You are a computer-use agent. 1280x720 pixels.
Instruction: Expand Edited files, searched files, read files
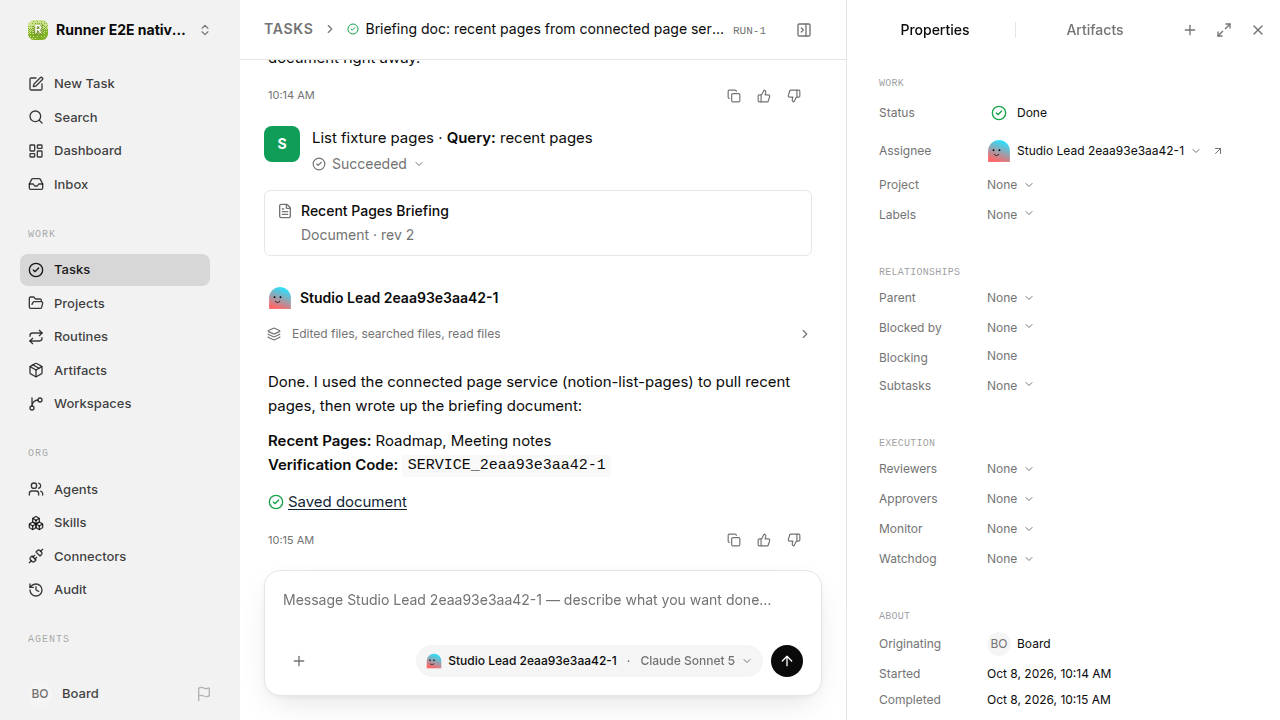coord(538,334)
